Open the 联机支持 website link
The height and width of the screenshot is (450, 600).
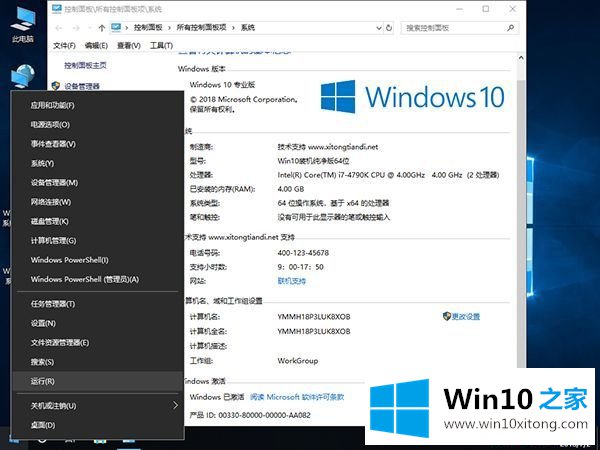click(292, 281)
